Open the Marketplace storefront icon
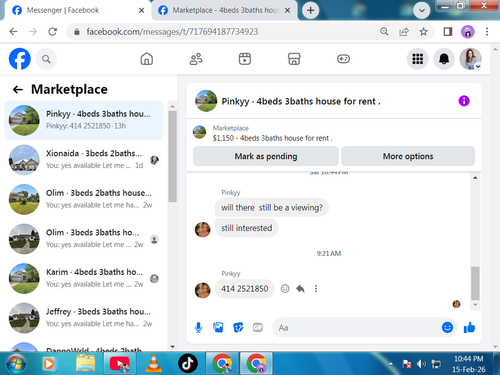Screen dimensions: 500x375 click(x=294, y=59)
